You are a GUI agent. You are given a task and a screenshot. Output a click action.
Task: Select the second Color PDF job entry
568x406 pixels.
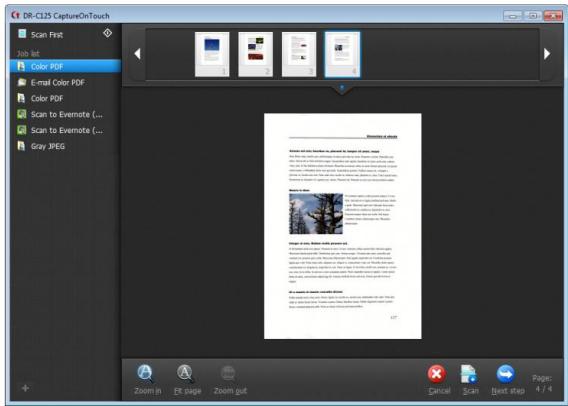tap(65, 99)
